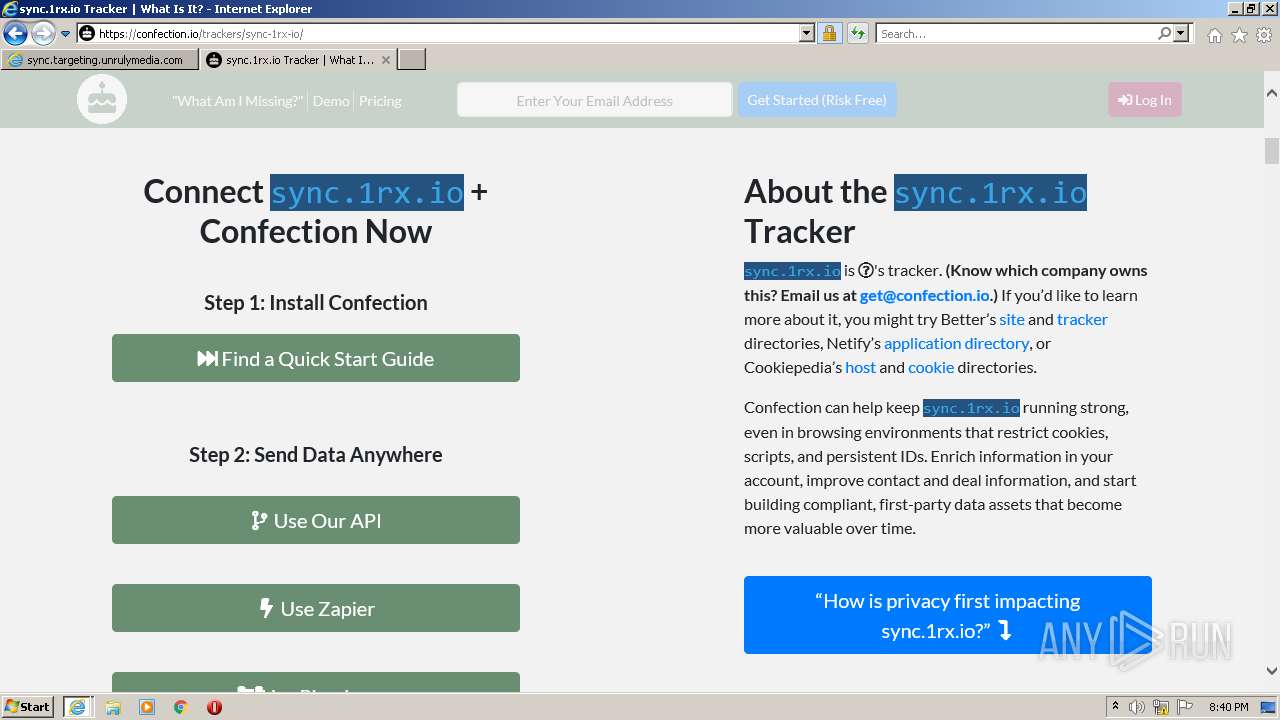
Task: Click the sync.1rx.io code text in About heading
Action: click(x=990, y=192)
